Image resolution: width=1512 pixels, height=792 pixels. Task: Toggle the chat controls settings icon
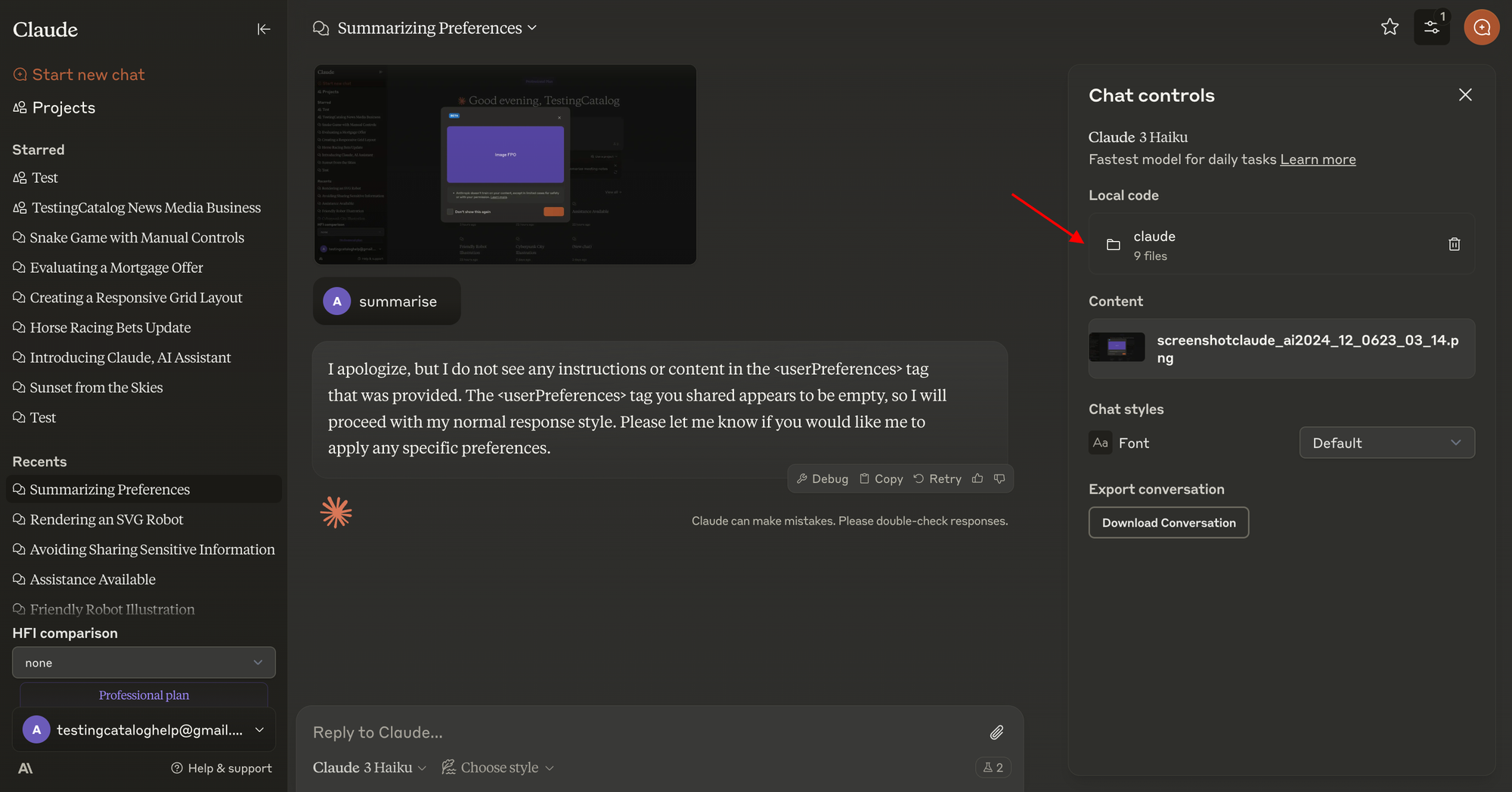tap(1432, 28)
